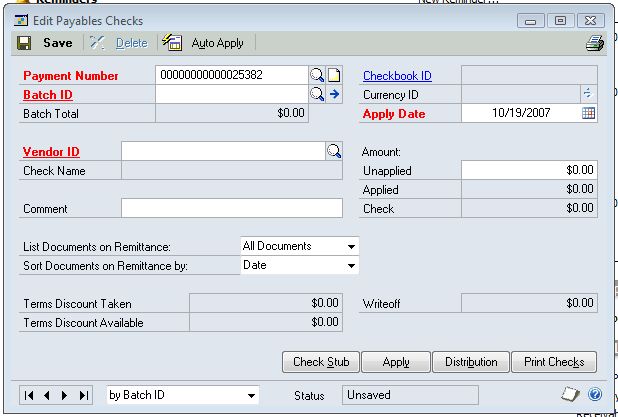Image resolution: width=618 pixels, height=417 pixels.
Task: Click the Batch ID link label
Action: click(x=48, y=95)
